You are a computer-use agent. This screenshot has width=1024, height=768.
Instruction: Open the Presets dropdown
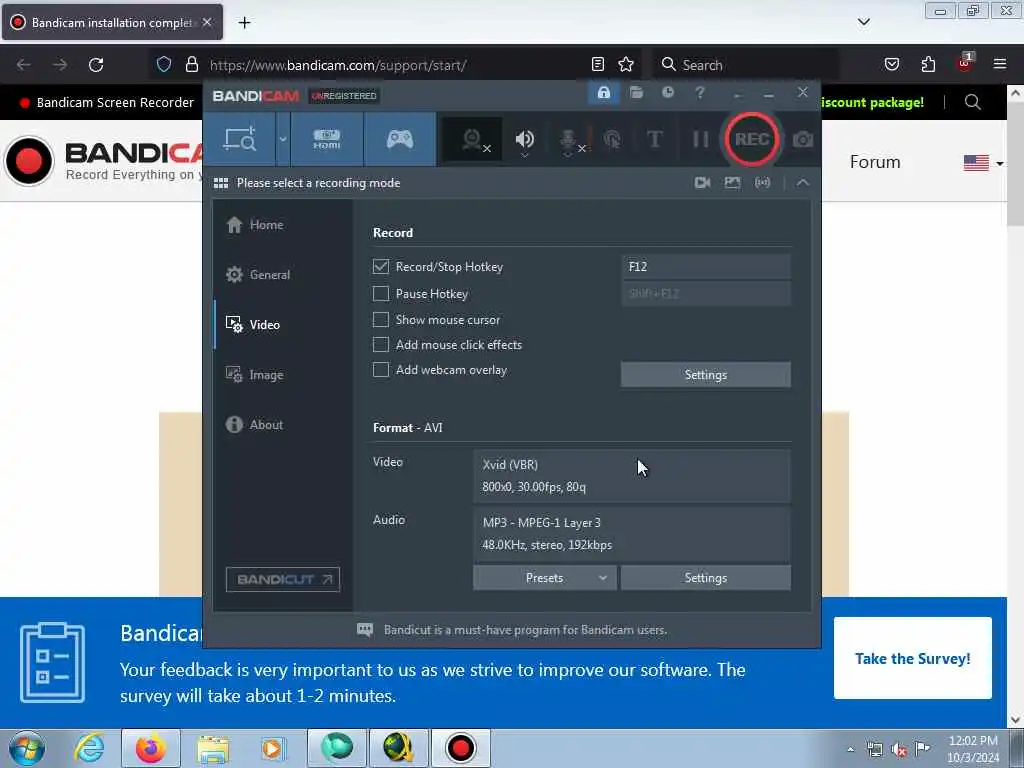[x=545, y=578]
